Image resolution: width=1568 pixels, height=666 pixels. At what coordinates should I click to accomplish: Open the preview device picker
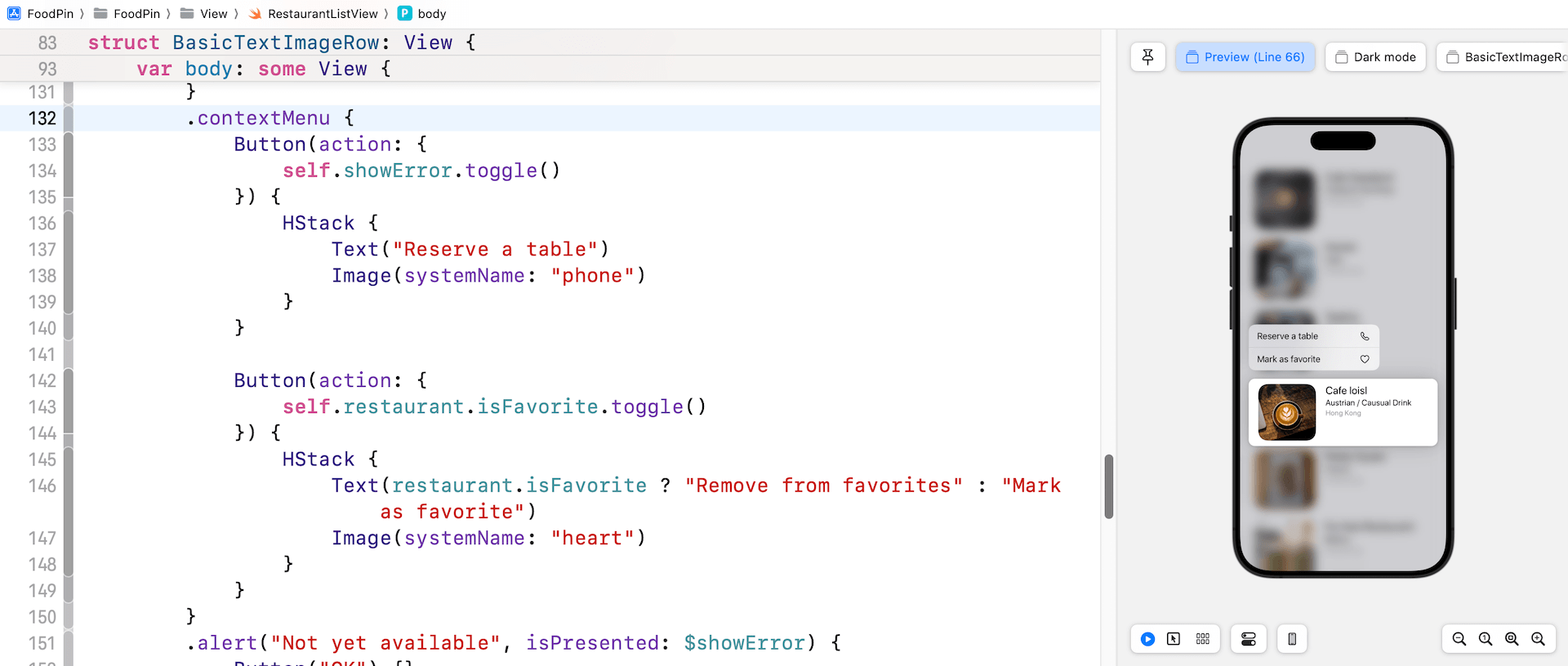coord(1292,639)
